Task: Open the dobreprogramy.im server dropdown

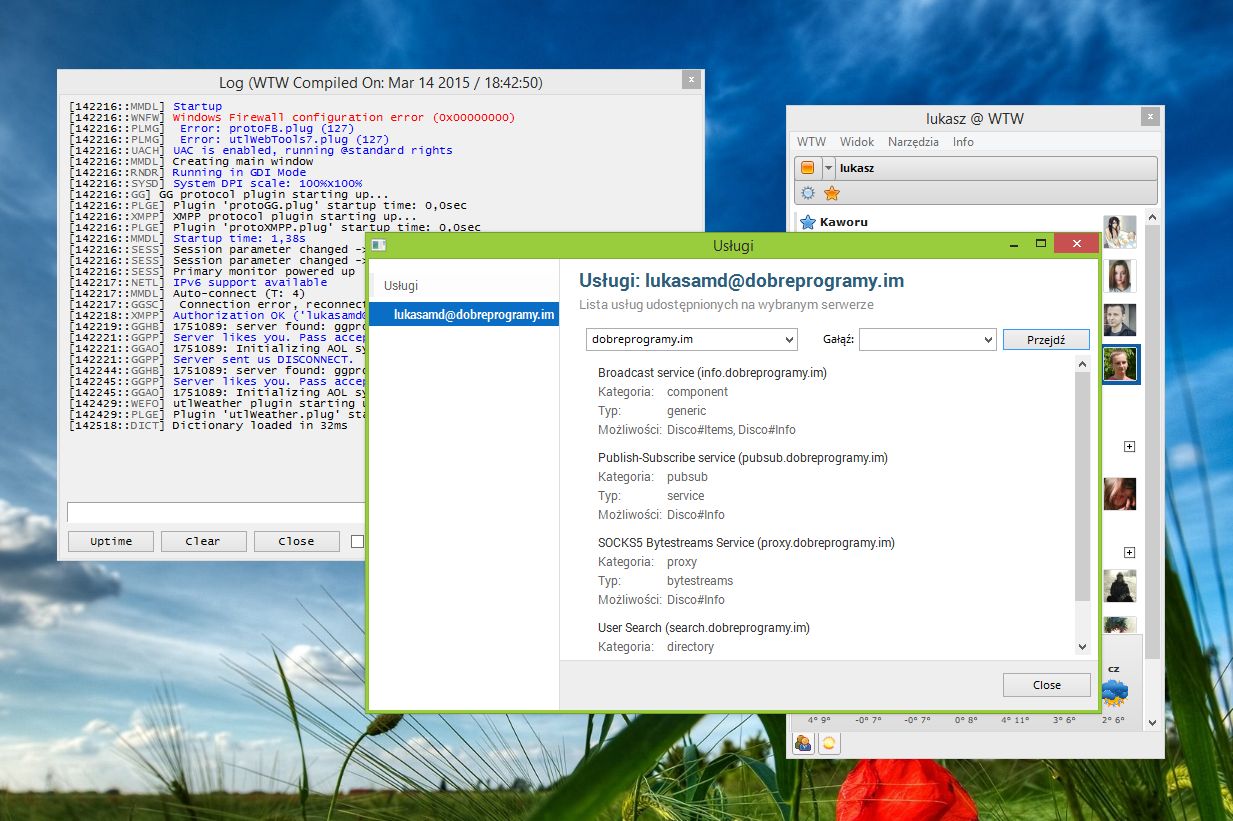Action: point(691,340)
